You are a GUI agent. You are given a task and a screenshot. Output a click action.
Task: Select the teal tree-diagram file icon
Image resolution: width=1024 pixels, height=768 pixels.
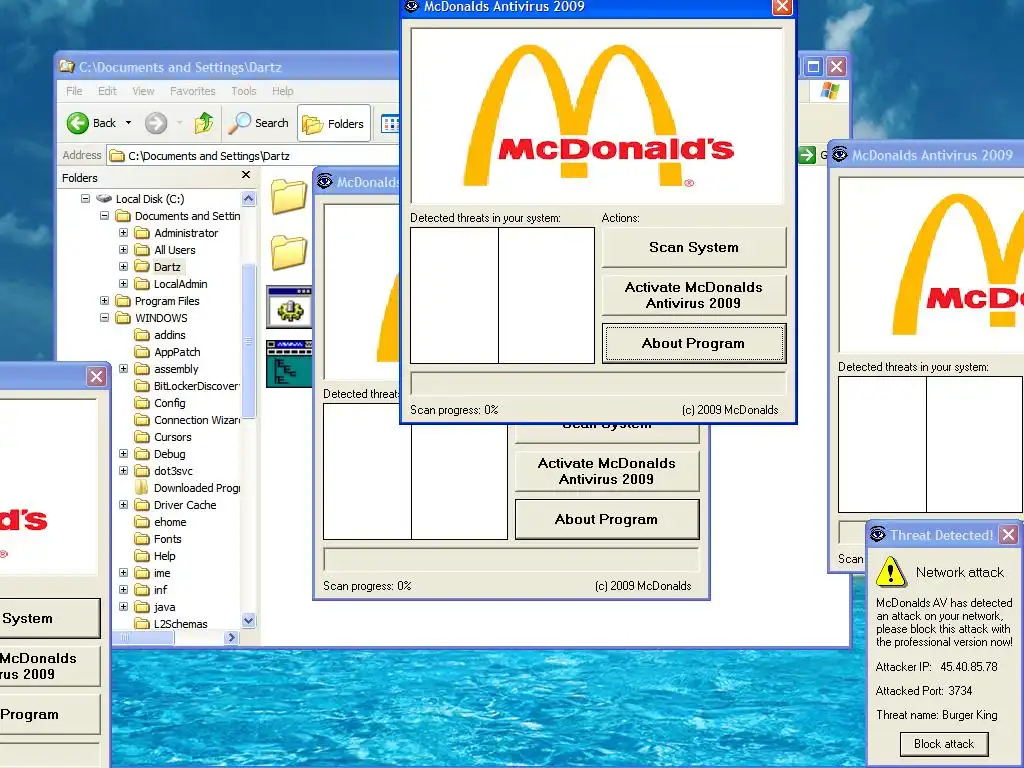[289, 363]
